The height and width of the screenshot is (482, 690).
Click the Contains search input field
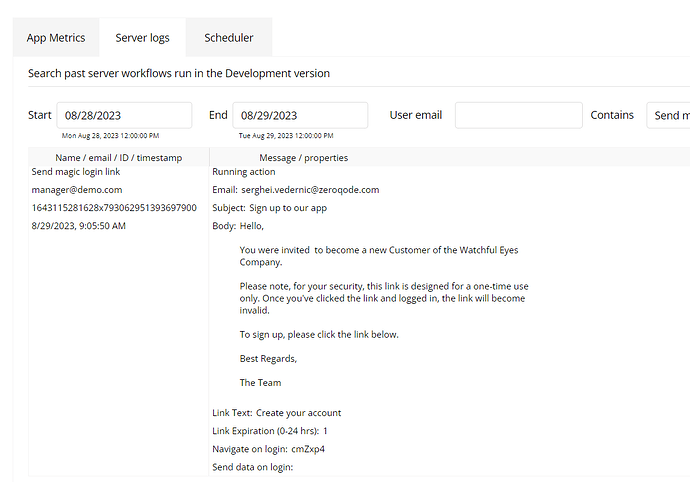click(667, 115)
